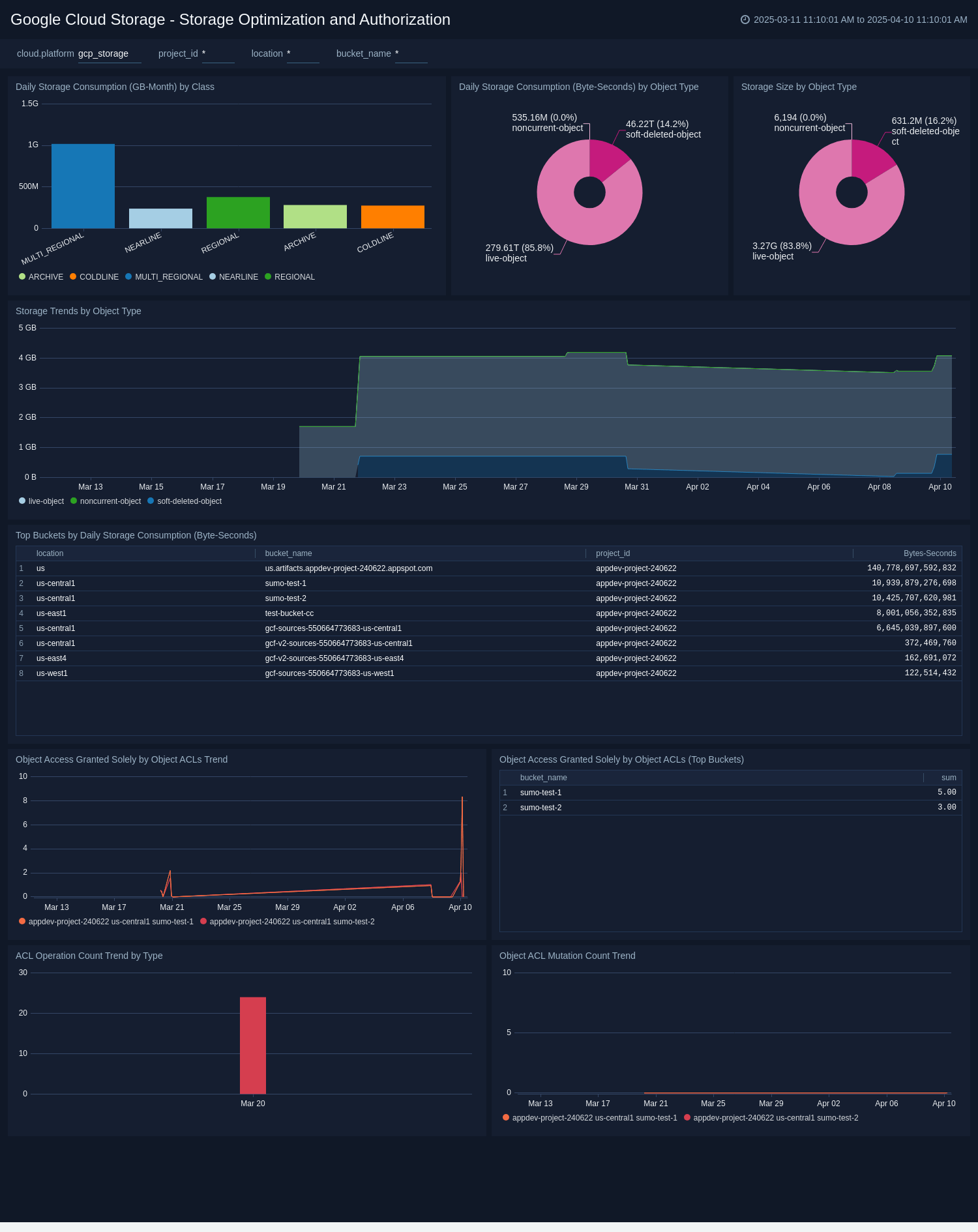Click the orange COLDLINE bar

click(x=393, y=217)
